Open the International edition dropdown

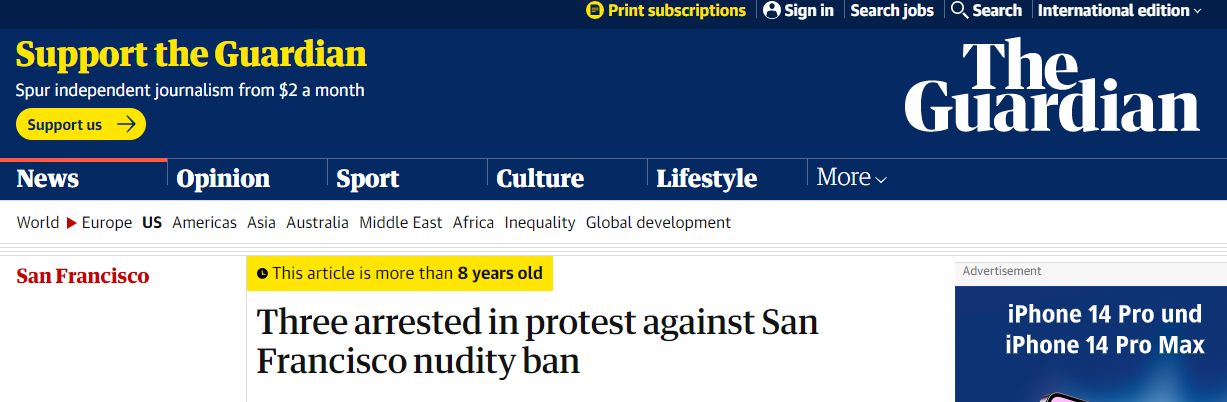tap(1119, 10)
